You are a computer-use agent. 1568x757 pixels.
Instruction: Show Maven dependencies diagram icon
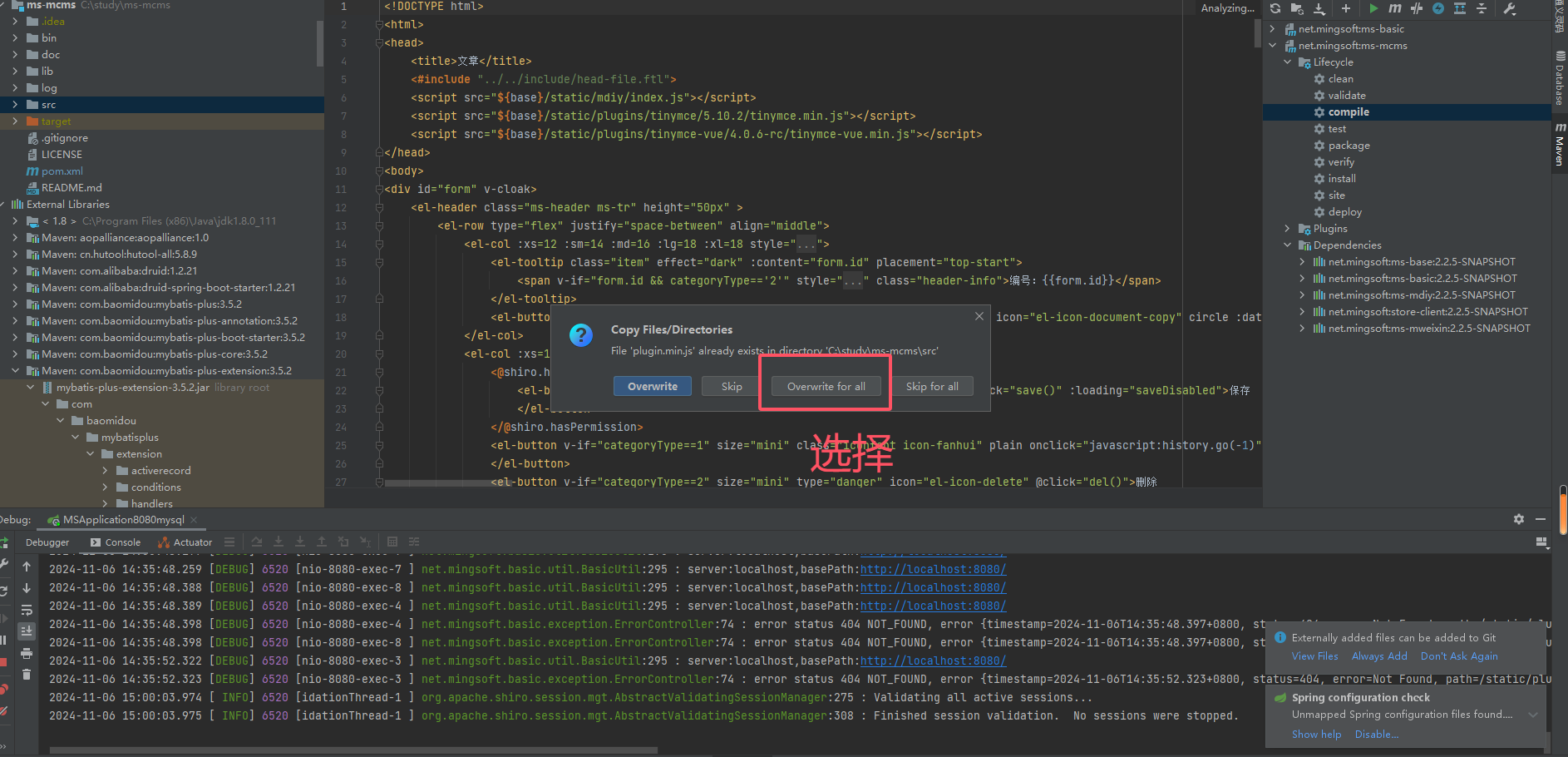(1460, 8)
